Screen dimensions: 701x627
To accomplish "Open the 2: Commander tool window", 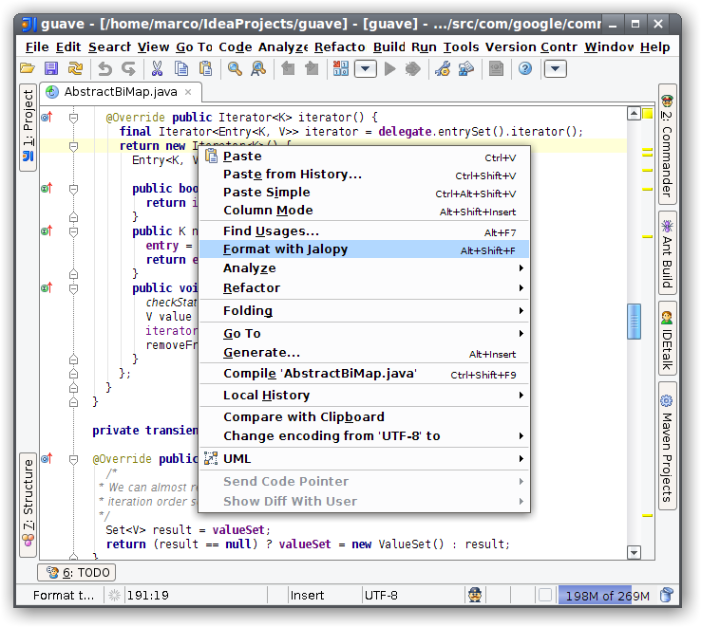I will (x=667, y=144).
